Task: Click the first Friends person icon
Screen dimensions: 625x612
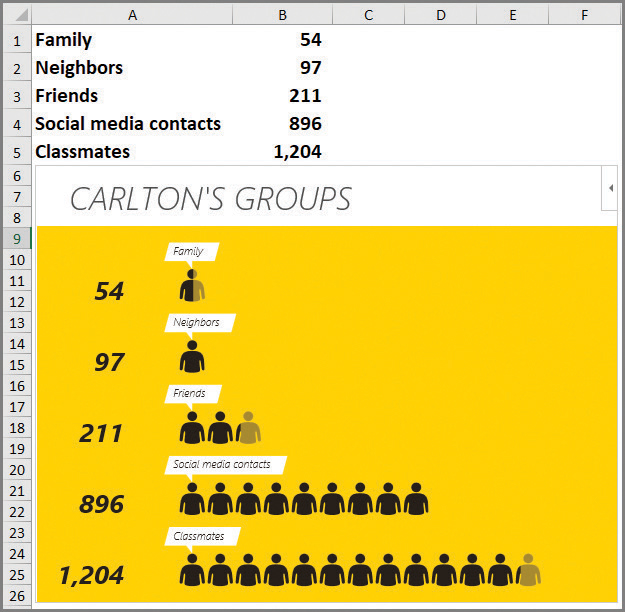Action: pos(192,428)
